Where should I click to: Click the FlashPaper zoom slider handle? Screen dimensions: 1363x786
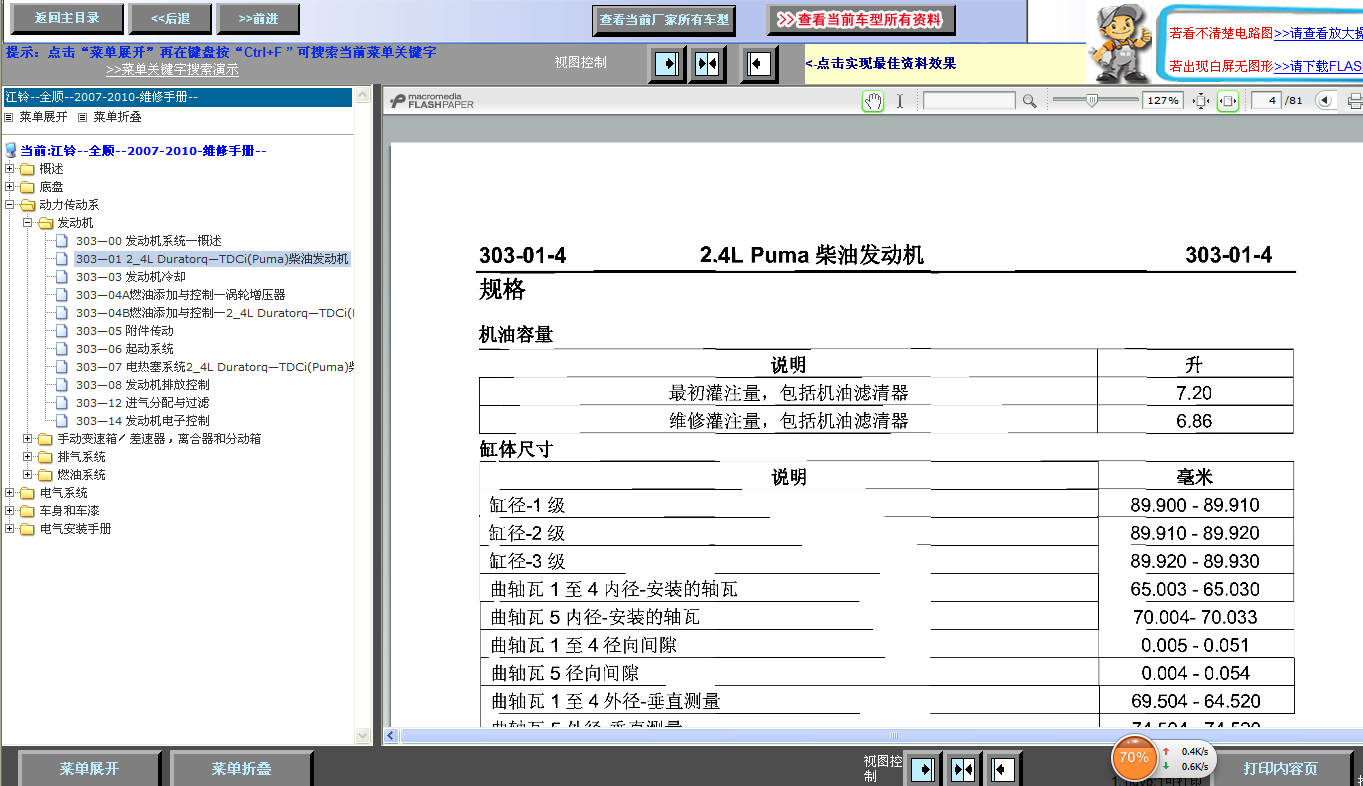coord(1092,100)
